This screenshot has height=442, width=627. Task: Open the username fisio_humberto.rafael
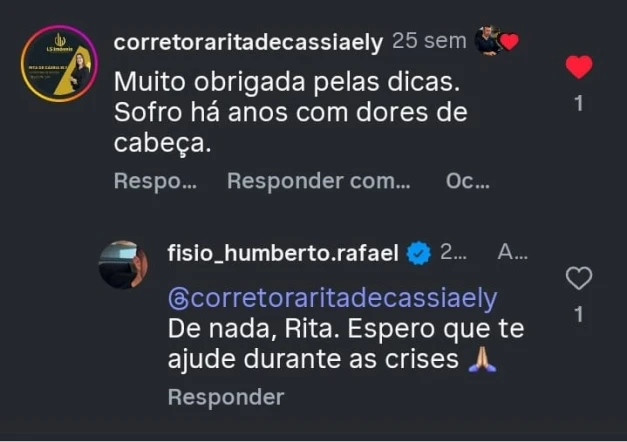pos(285,254)
